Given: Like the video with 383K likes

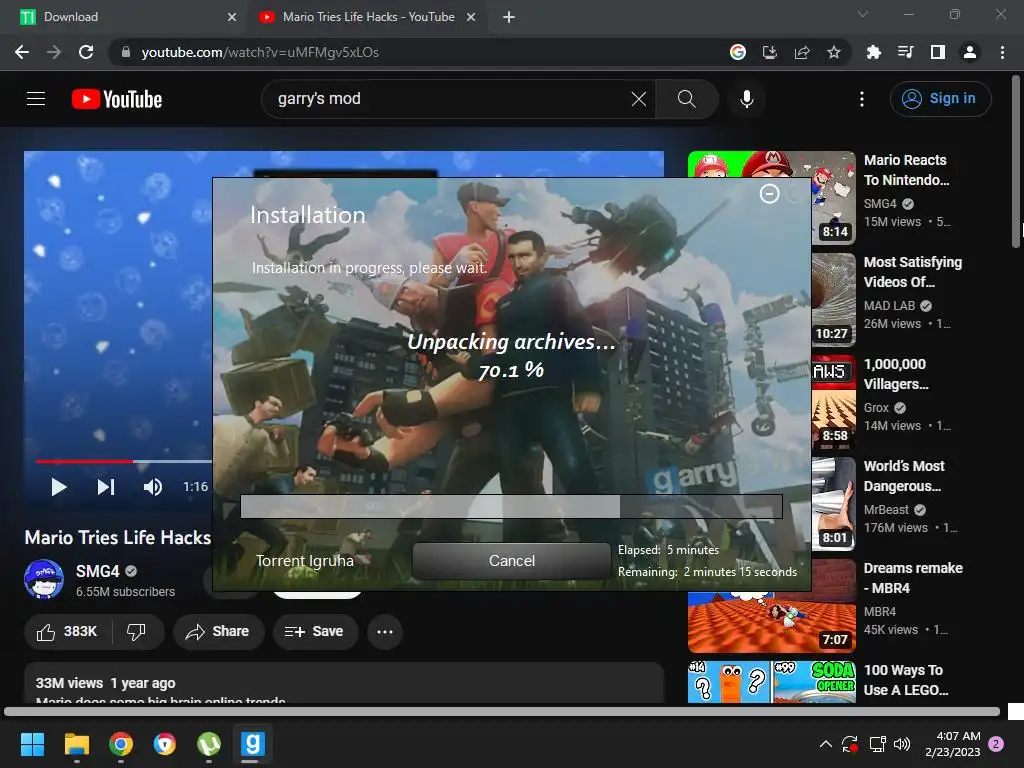Looking at the screenshot, I should pos(67,632).
